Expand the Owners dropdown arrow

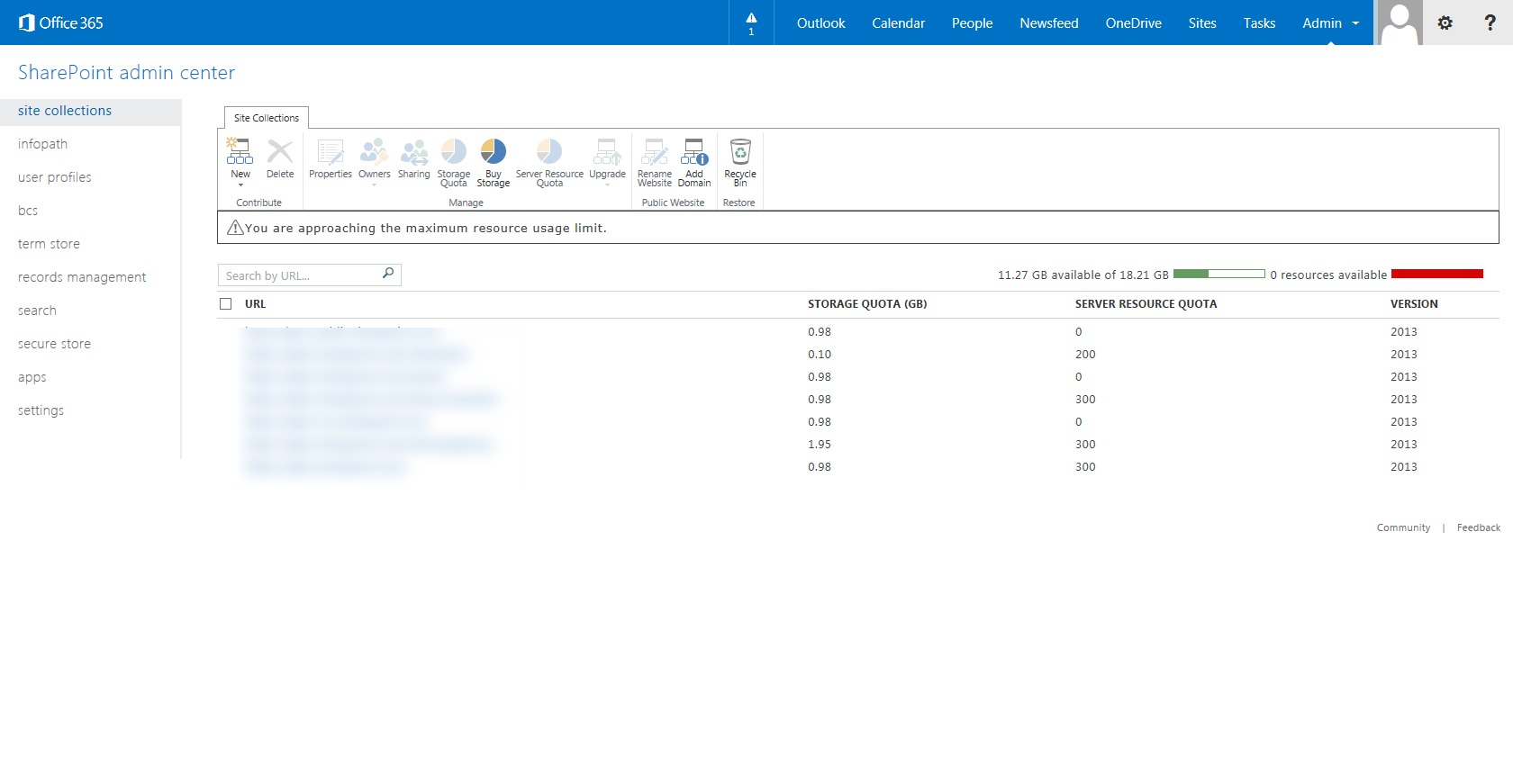pyautogui.click(x=374, y=185)
